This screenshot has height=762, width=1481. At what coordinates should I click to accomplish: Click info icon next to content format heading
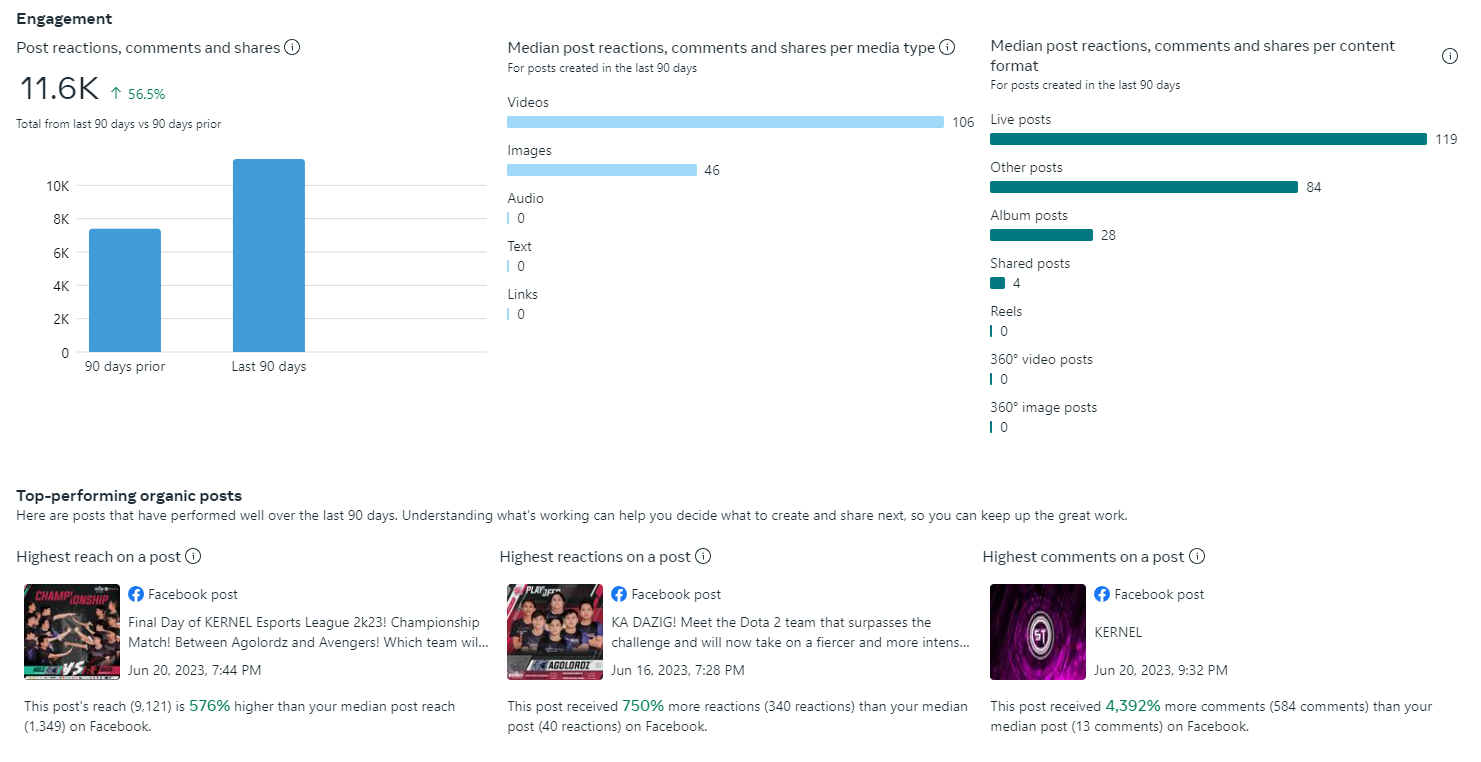[x=1449, y=56]
